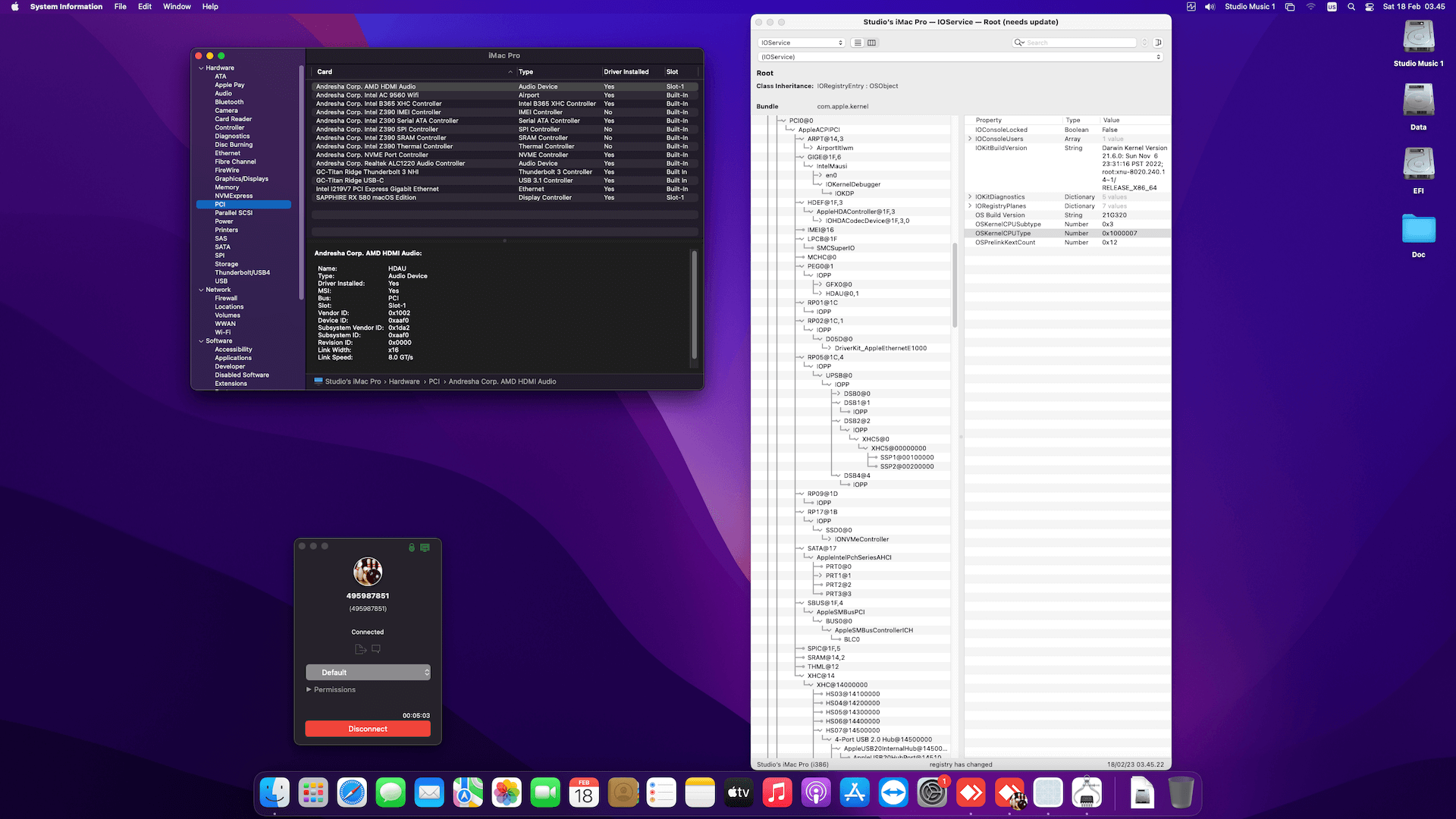Expand the IOConsoleUsers property row
This screenshot has width=1456, height=819.
click(x=971, y=138)
